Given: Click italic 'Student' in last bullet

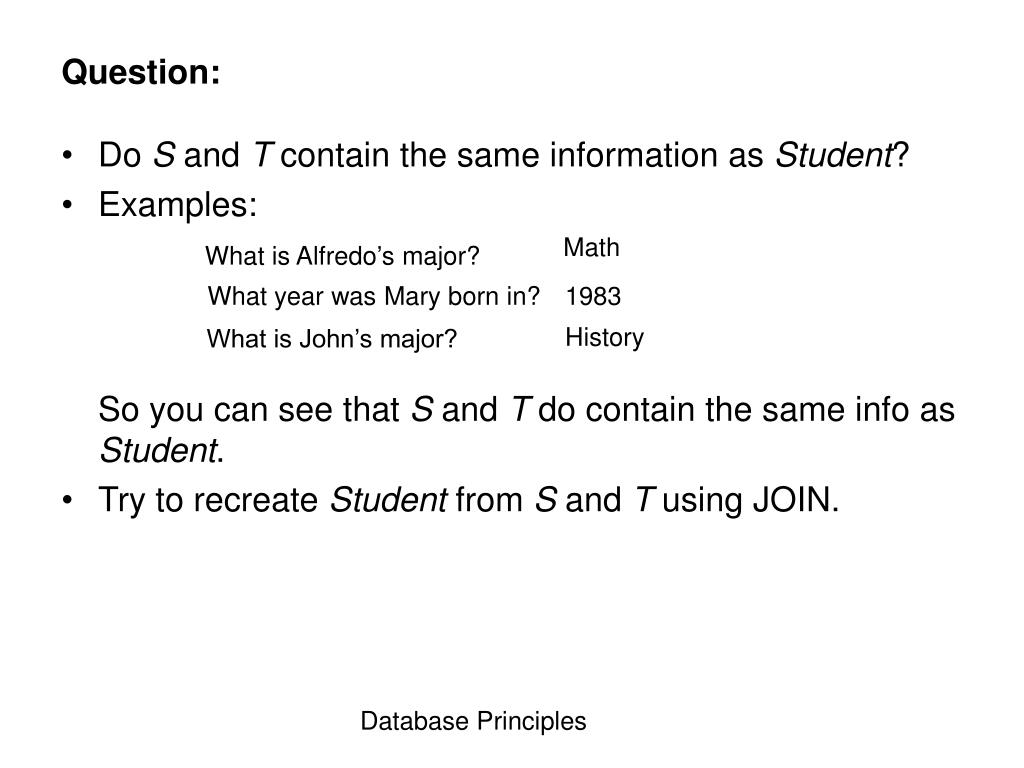Looking at the screenshot, I should (x=389, y=500).
